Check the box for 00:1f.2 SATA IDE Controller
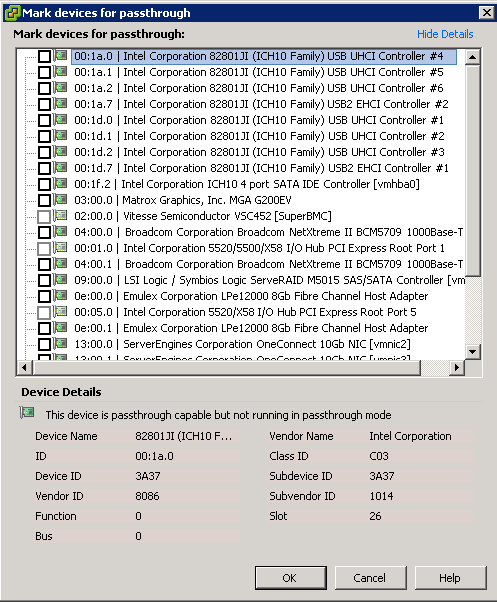Viewport: 497px width, 602px height. (44, 185)
